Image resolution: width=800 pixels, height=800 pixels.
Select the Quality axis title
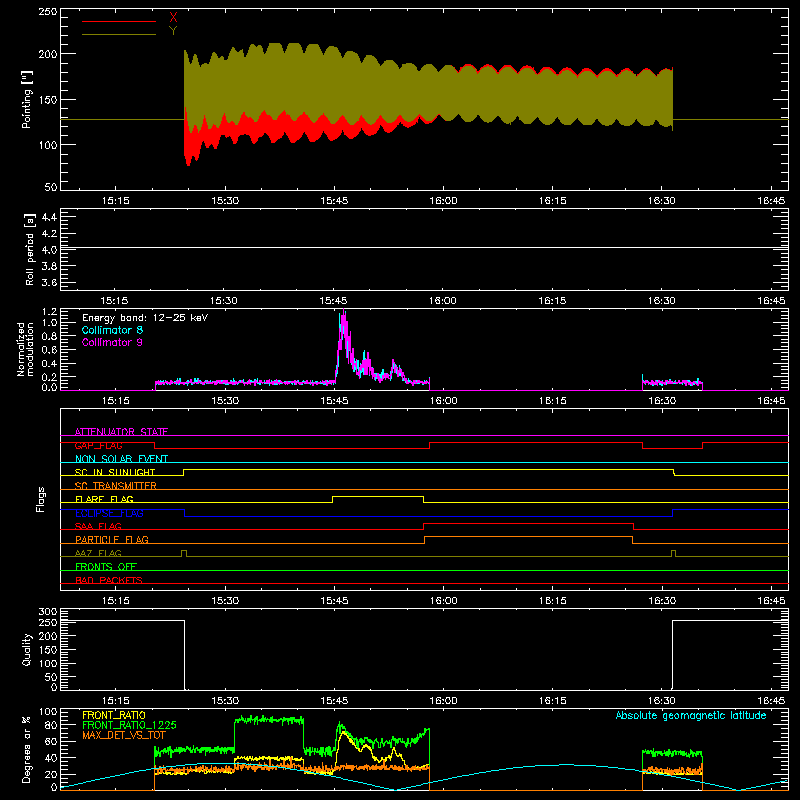pos(27,649)
